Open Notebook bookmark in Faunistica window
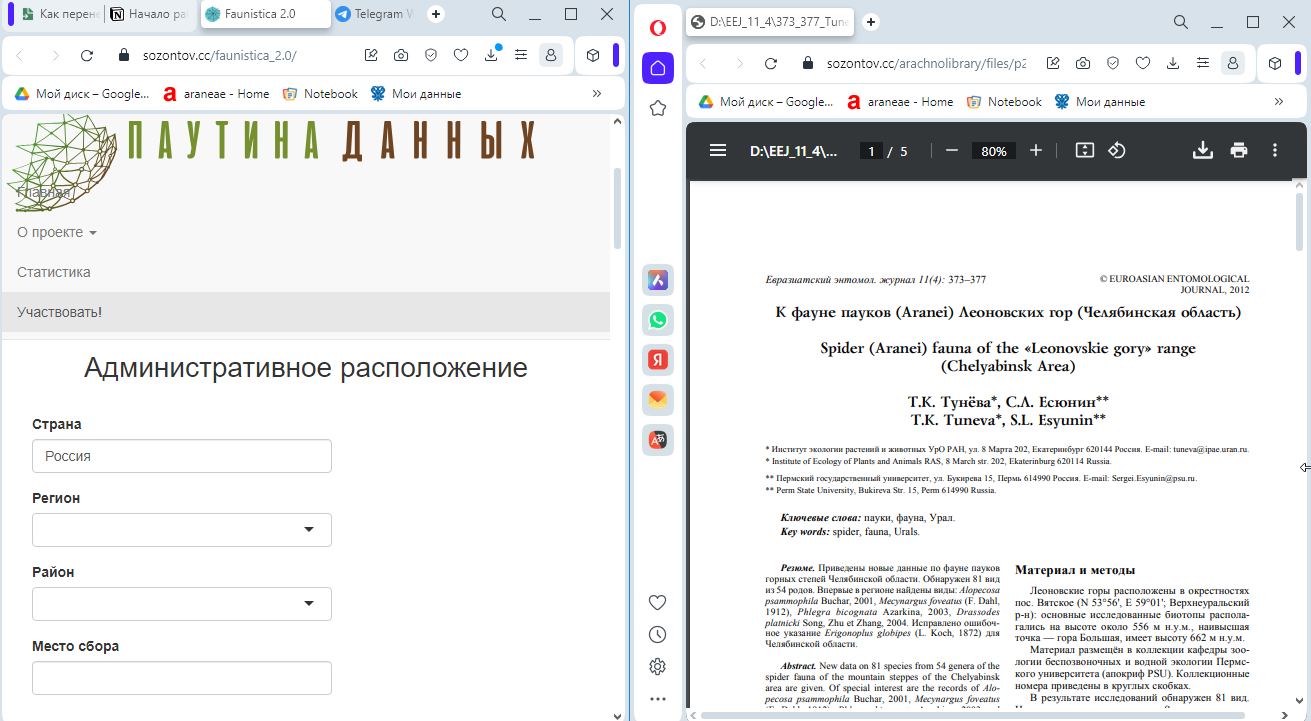 point(320,93)
